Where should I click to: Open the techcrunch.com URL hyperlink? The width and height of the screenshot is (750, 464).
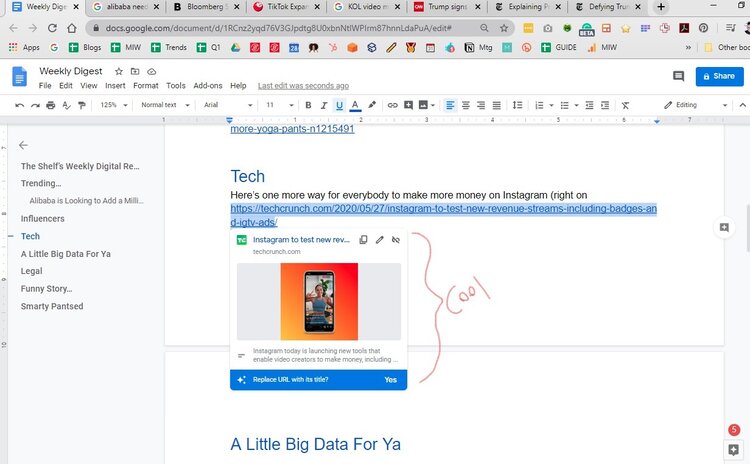(443, 215)
